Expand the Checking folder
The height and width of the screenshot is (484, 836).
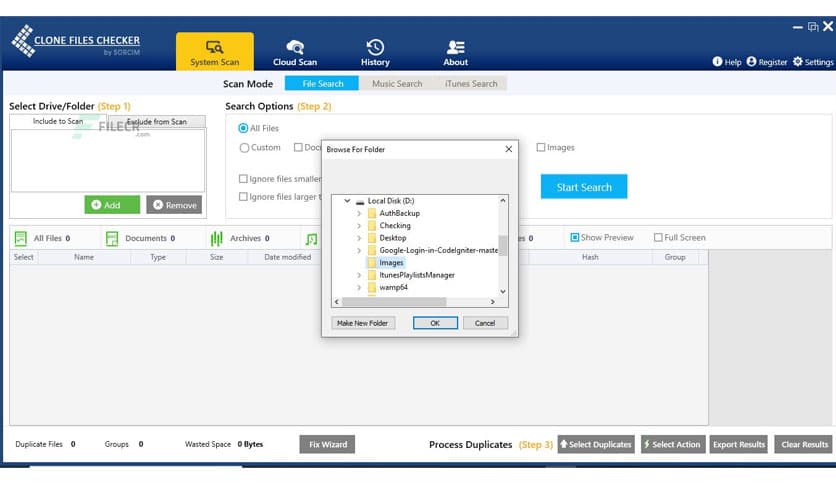coord(359,225)
